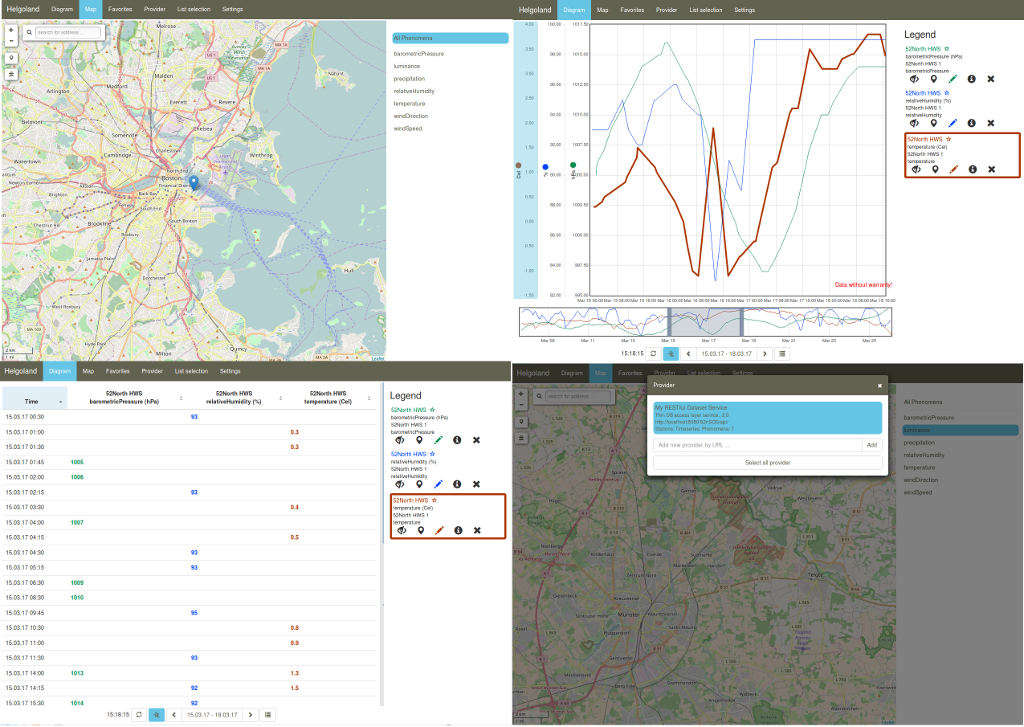
Task: Edit temperature style with red pencil, table legend
Action: pyautogui.click(x=439, y=530)
